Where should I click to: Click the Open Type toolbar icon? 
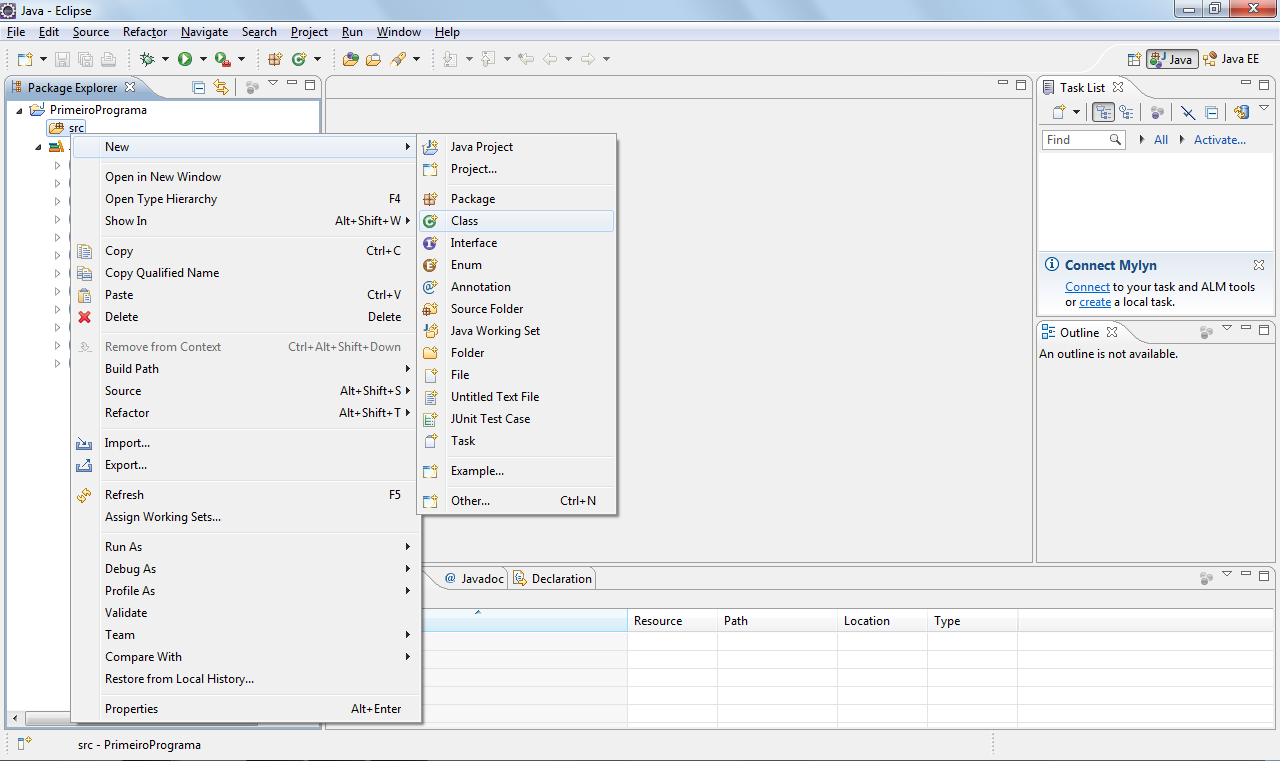point(350,59)
